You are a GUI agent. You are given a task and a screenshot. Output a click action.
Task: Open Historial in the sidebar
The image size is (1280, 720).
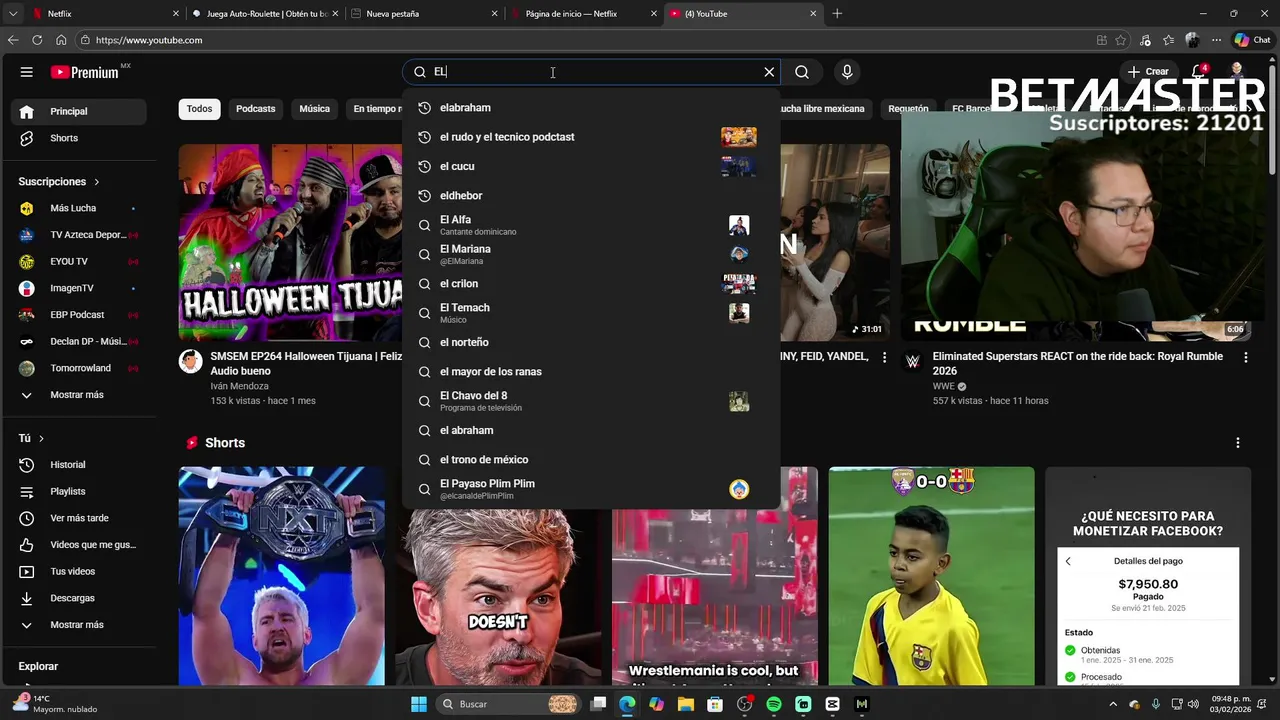pyautogui.click(x=78, y=465)
